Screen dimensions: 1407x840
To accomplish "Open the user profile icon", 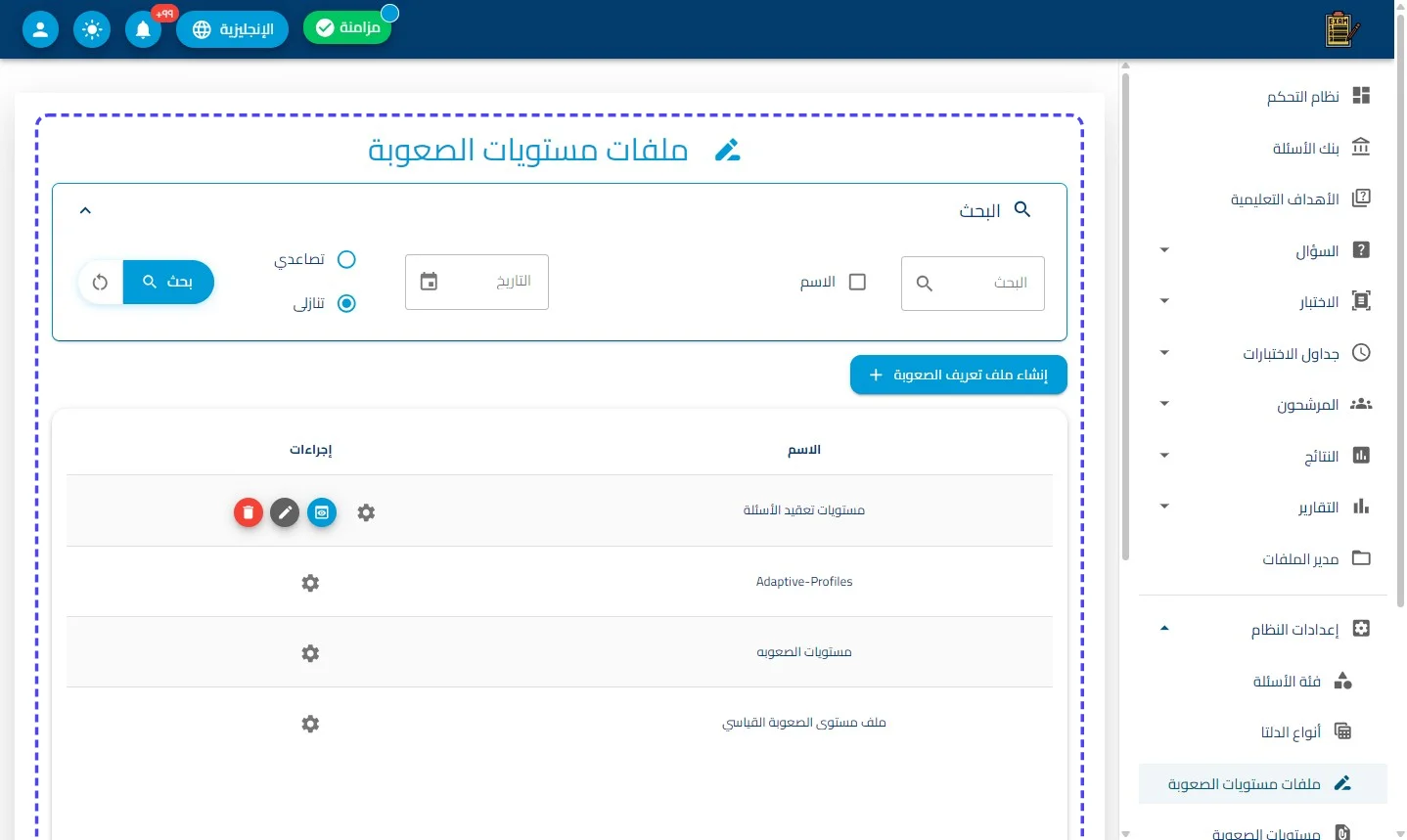I will click(40, 29).
